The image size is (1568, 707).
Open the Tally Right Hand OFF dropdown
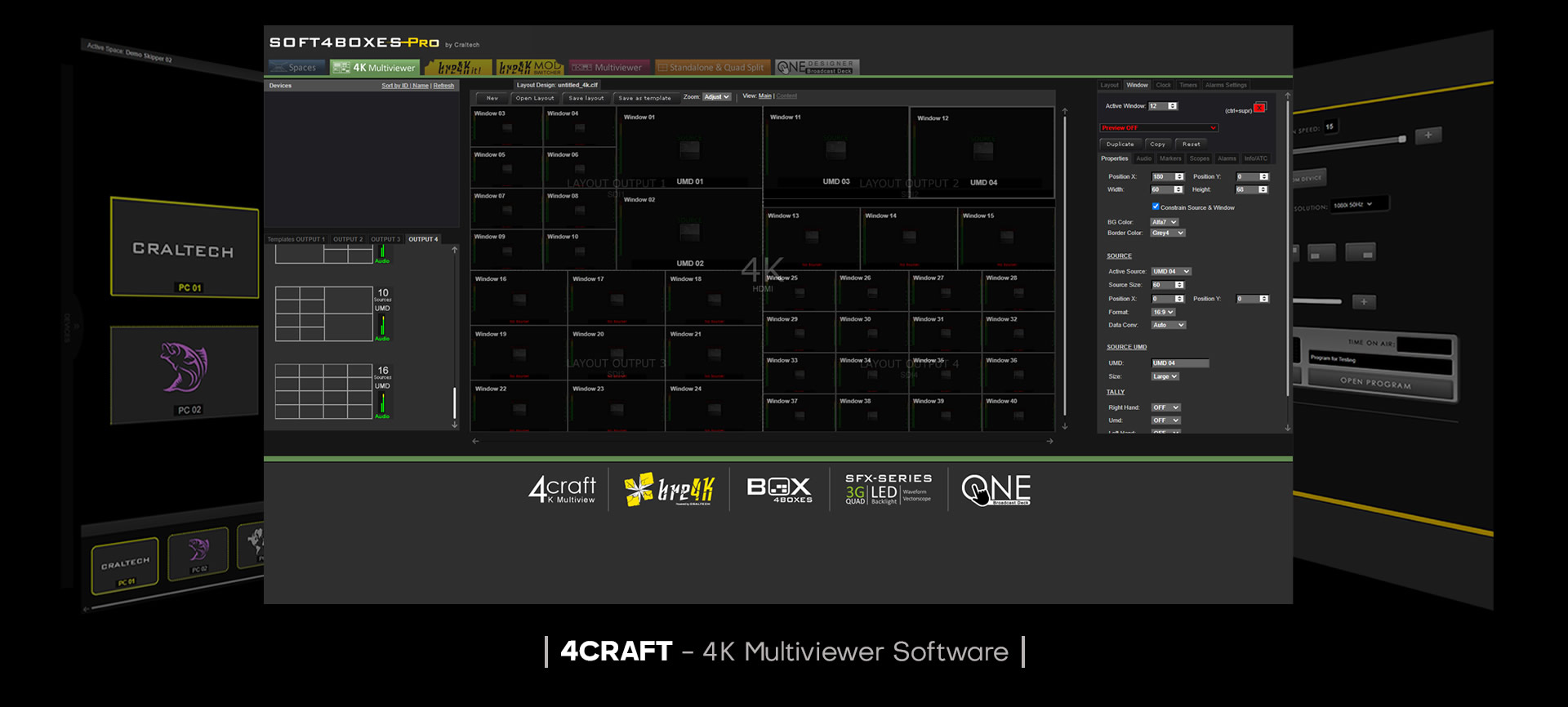(1166, 407)
